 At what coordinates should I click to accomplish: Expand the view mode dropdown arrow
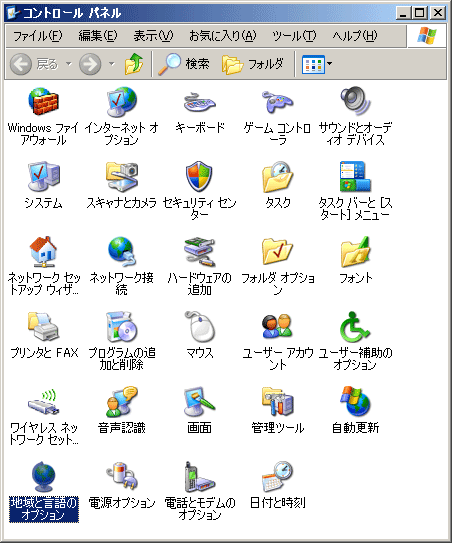329,64
